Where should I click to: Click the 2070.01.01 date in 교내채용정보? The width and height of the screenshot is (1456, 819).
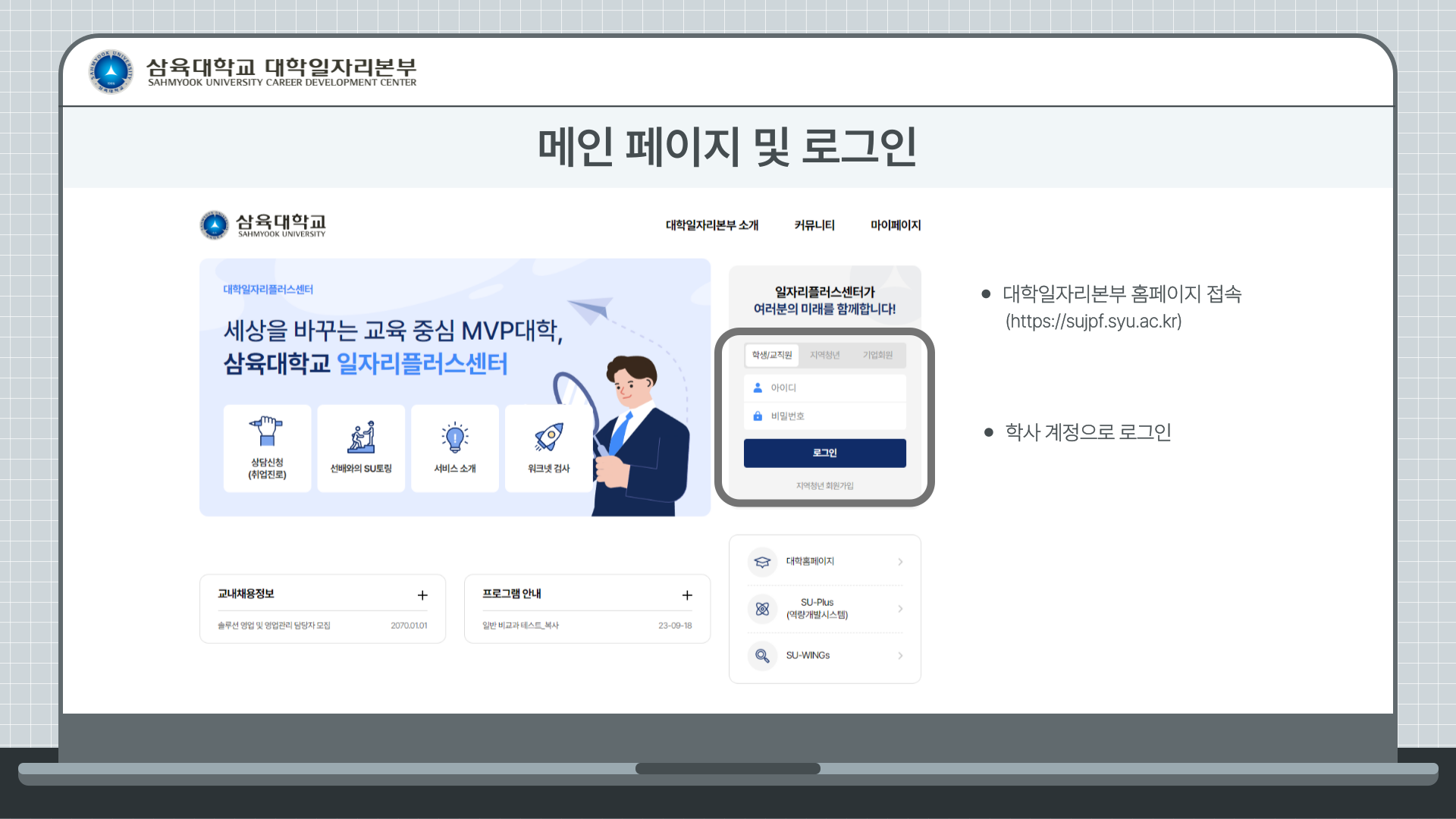(x=409, y=626)
